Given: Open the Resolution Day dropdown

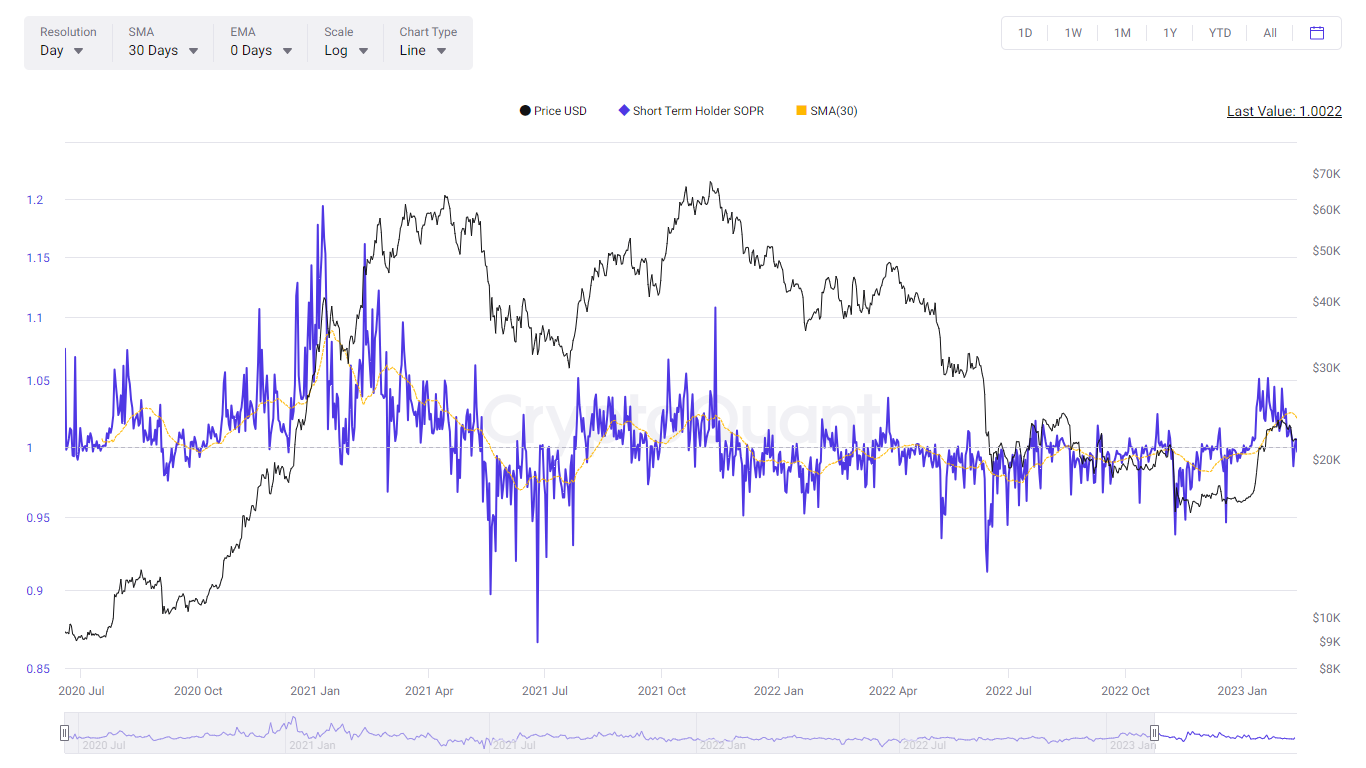Looking at the screenshot, I should 62,50.
